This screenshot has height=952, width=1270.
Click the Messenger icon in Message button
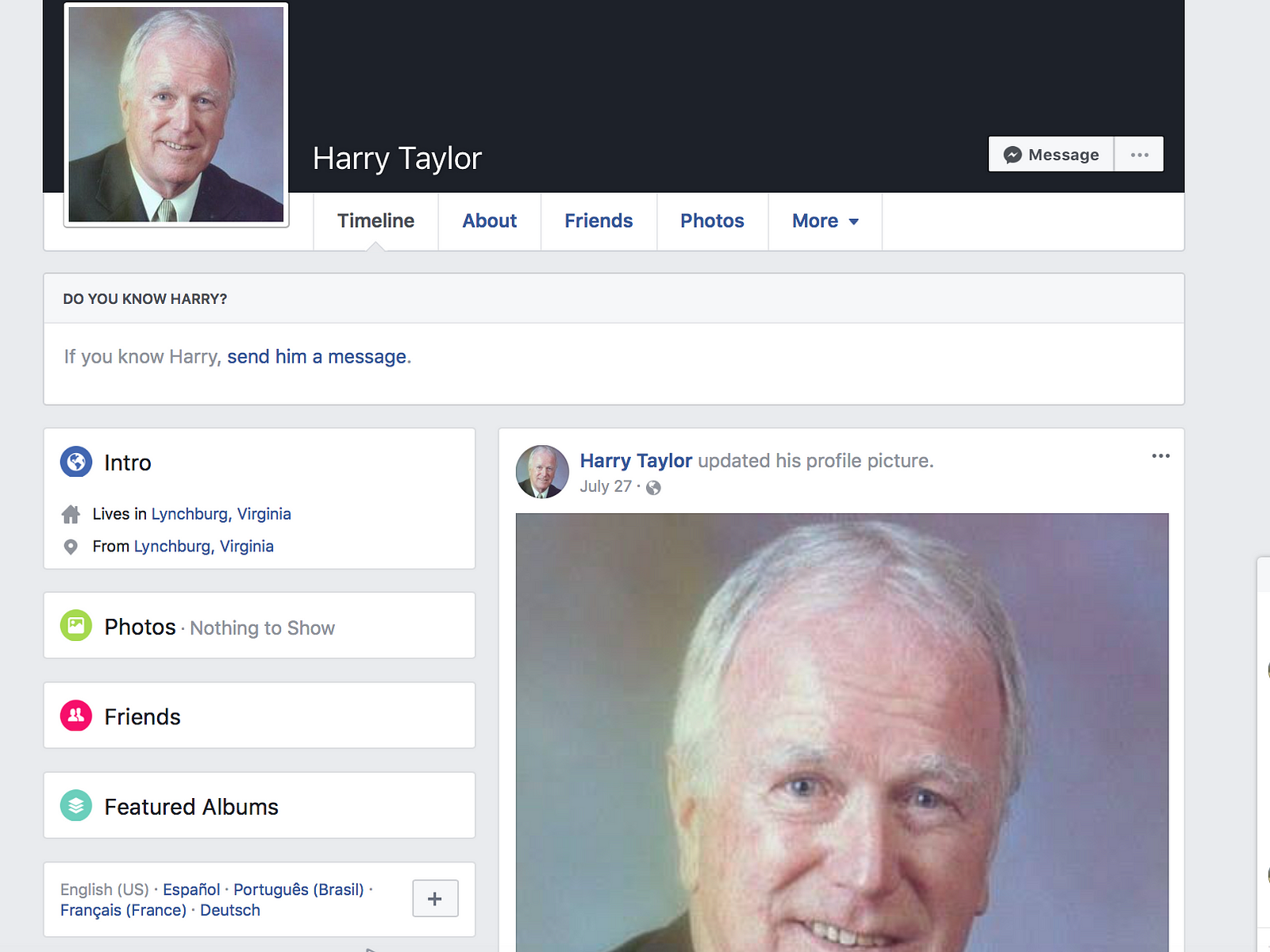tap(1012, 155)
